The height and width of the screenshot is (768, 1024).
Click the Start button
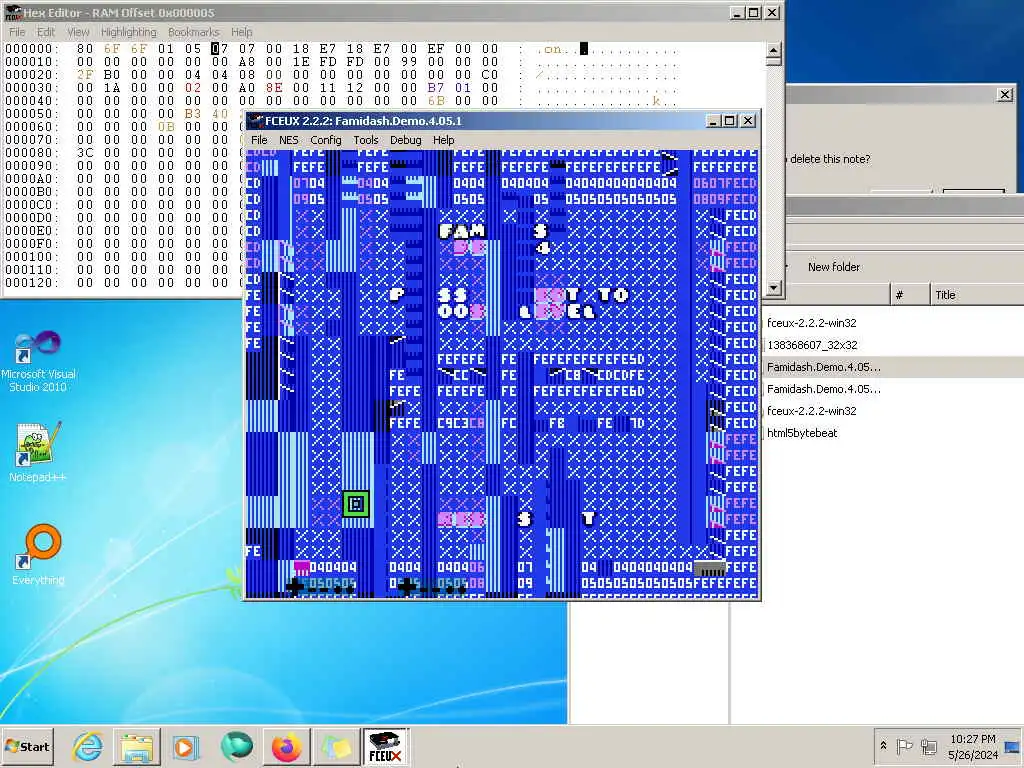click(x=27, y=746)
